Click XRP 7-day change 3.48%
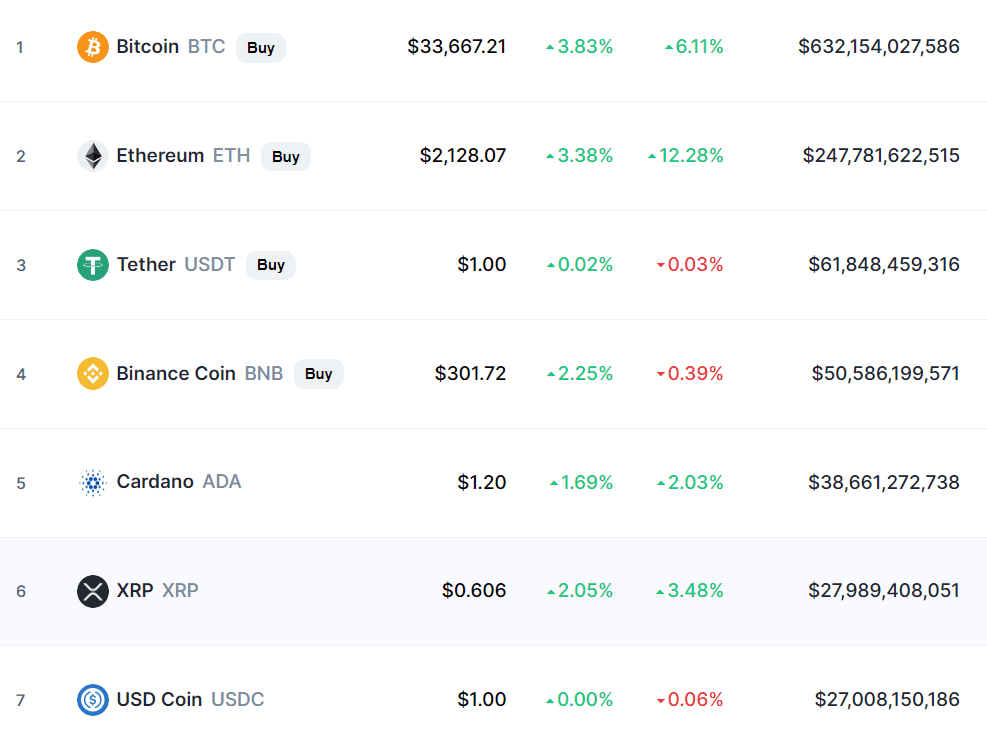Screen dimensions: 987x730 coord(690,591)
